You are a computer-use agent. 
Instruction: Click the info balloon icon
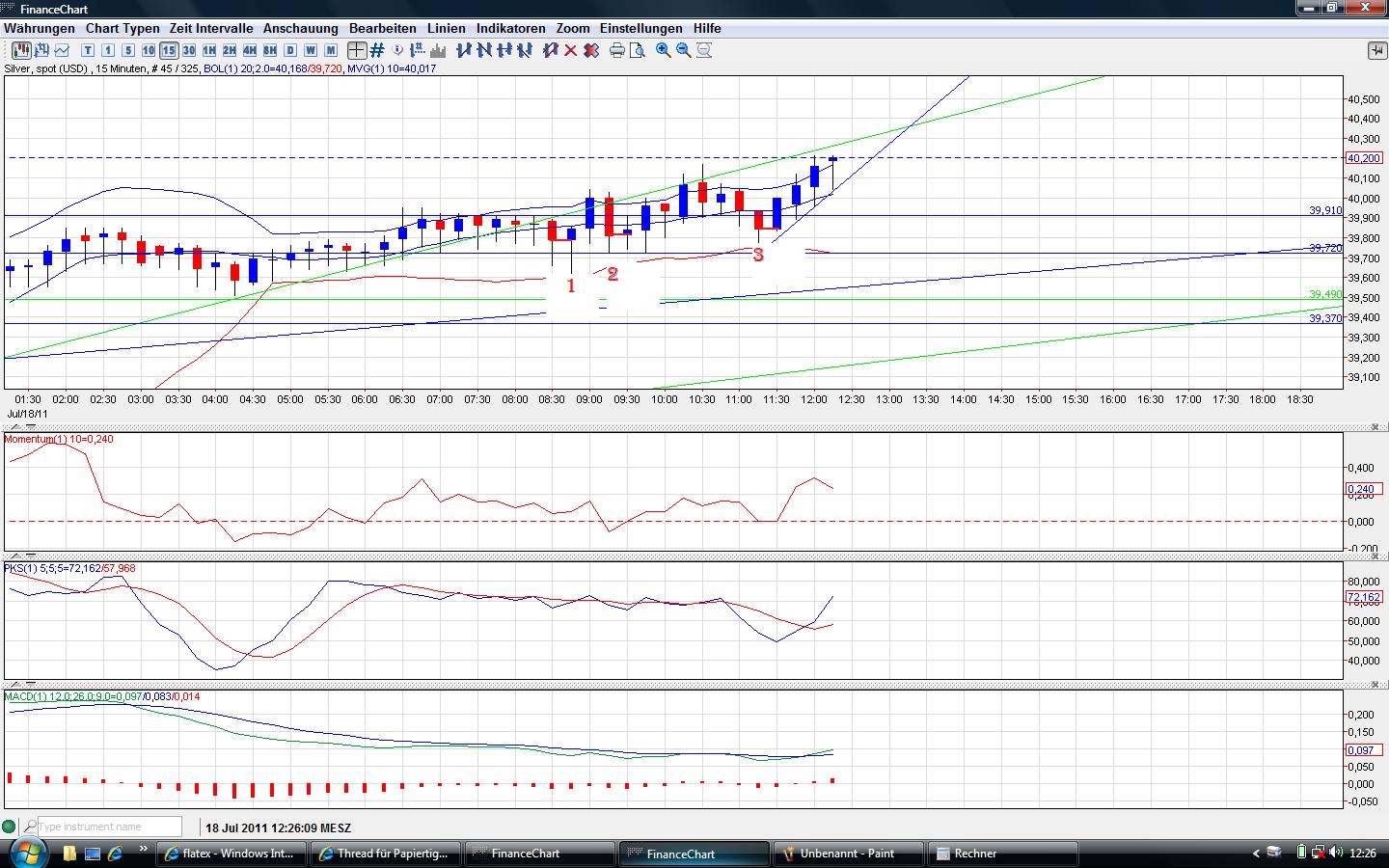[397, 50]
